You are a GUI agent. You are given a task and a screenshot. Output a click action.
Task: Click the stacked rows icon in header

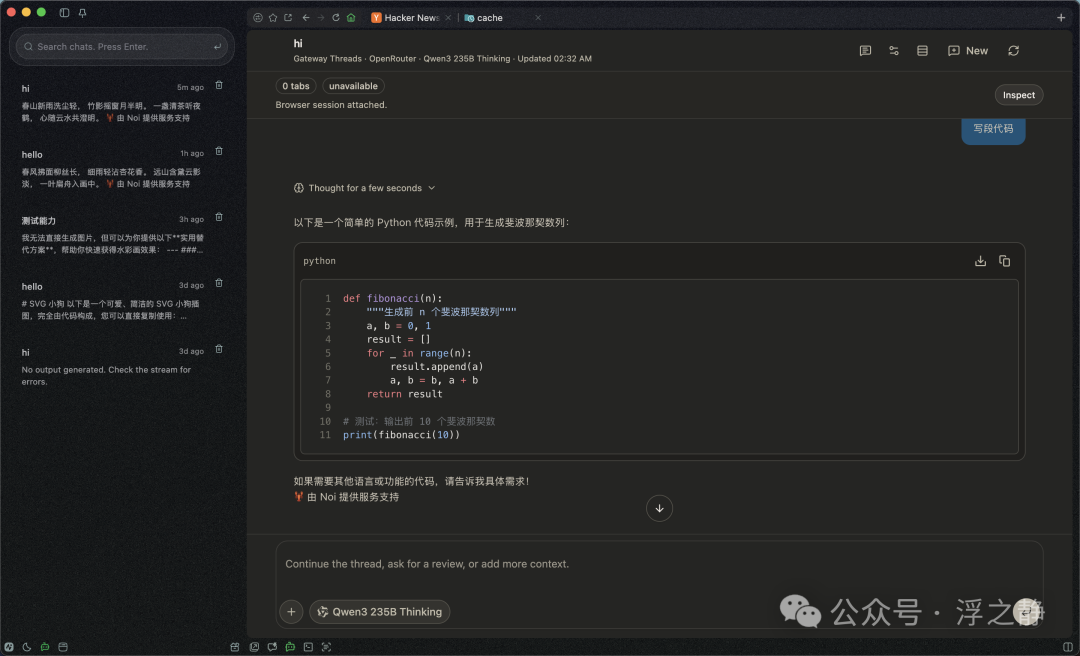point(922,51)
